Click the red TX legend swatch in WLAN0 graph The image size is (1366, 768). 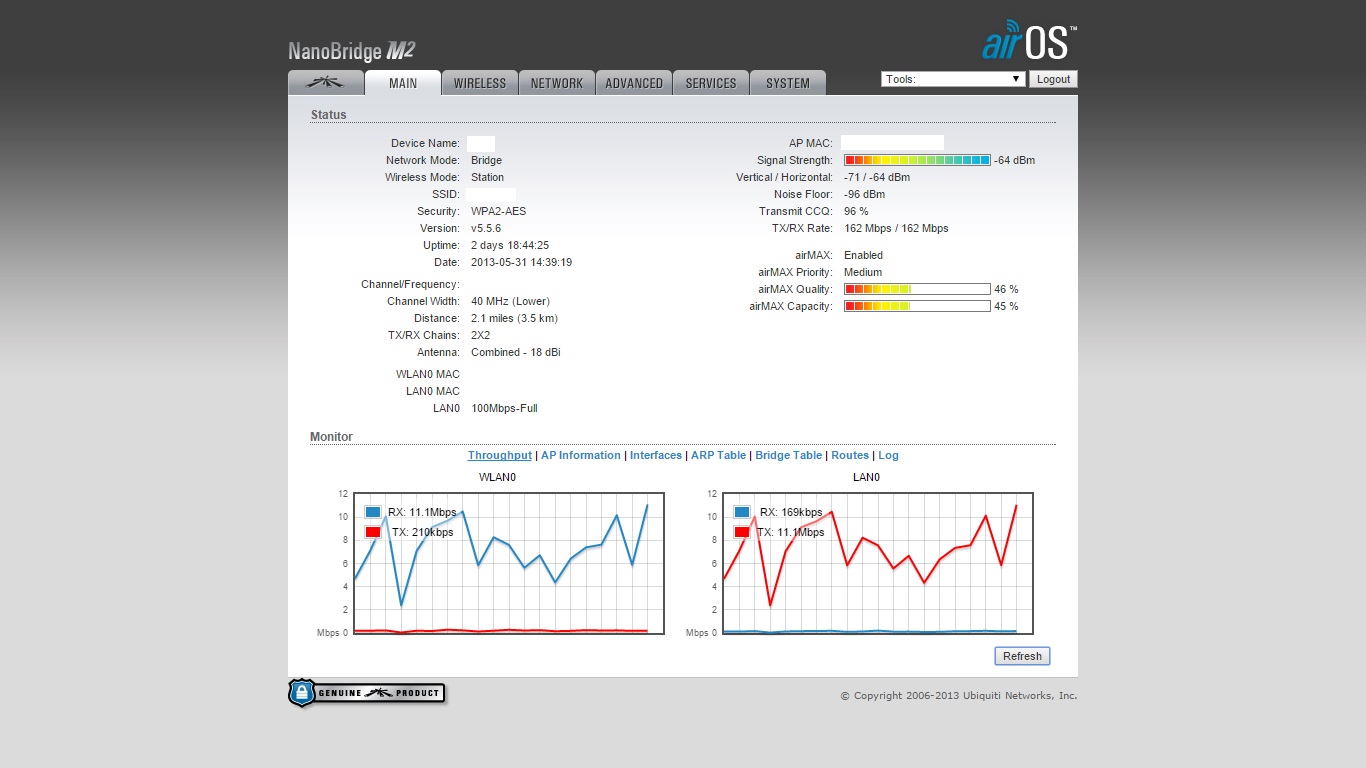pos(373,532)
